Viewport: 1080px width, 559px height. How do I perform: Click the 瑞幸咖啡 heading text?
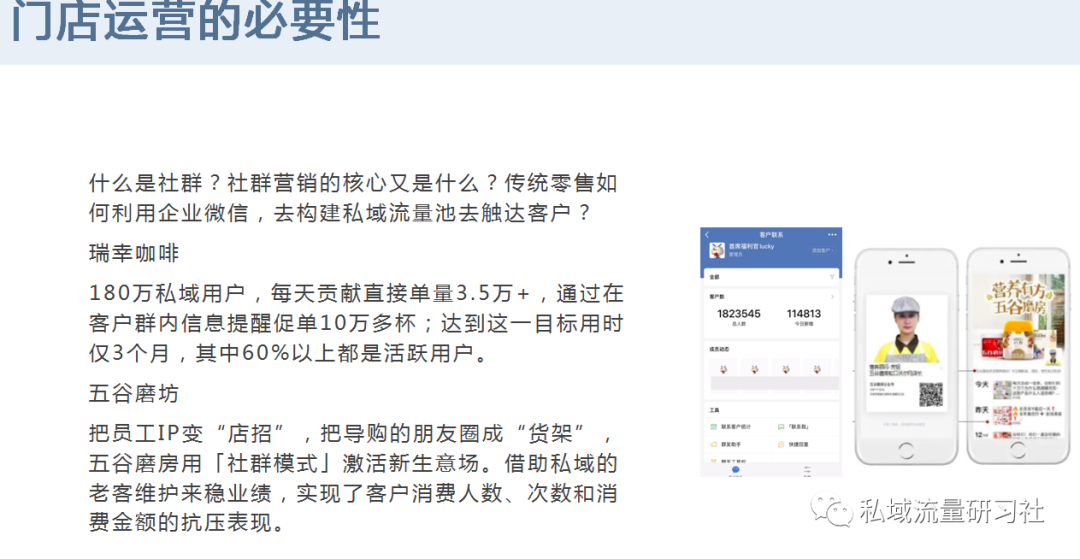click(x=134, y=253)
